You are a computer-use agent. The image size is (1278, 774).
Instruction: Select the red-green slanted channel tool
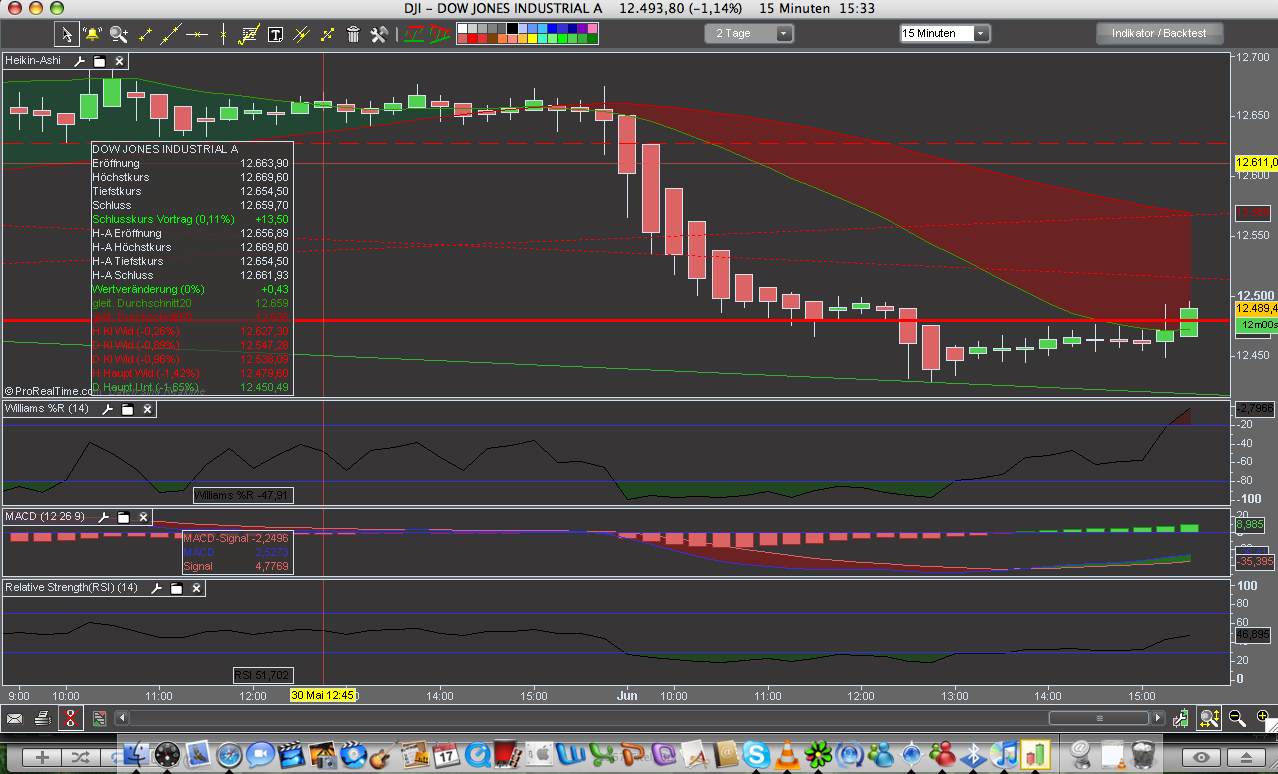(x=439, y=34)
